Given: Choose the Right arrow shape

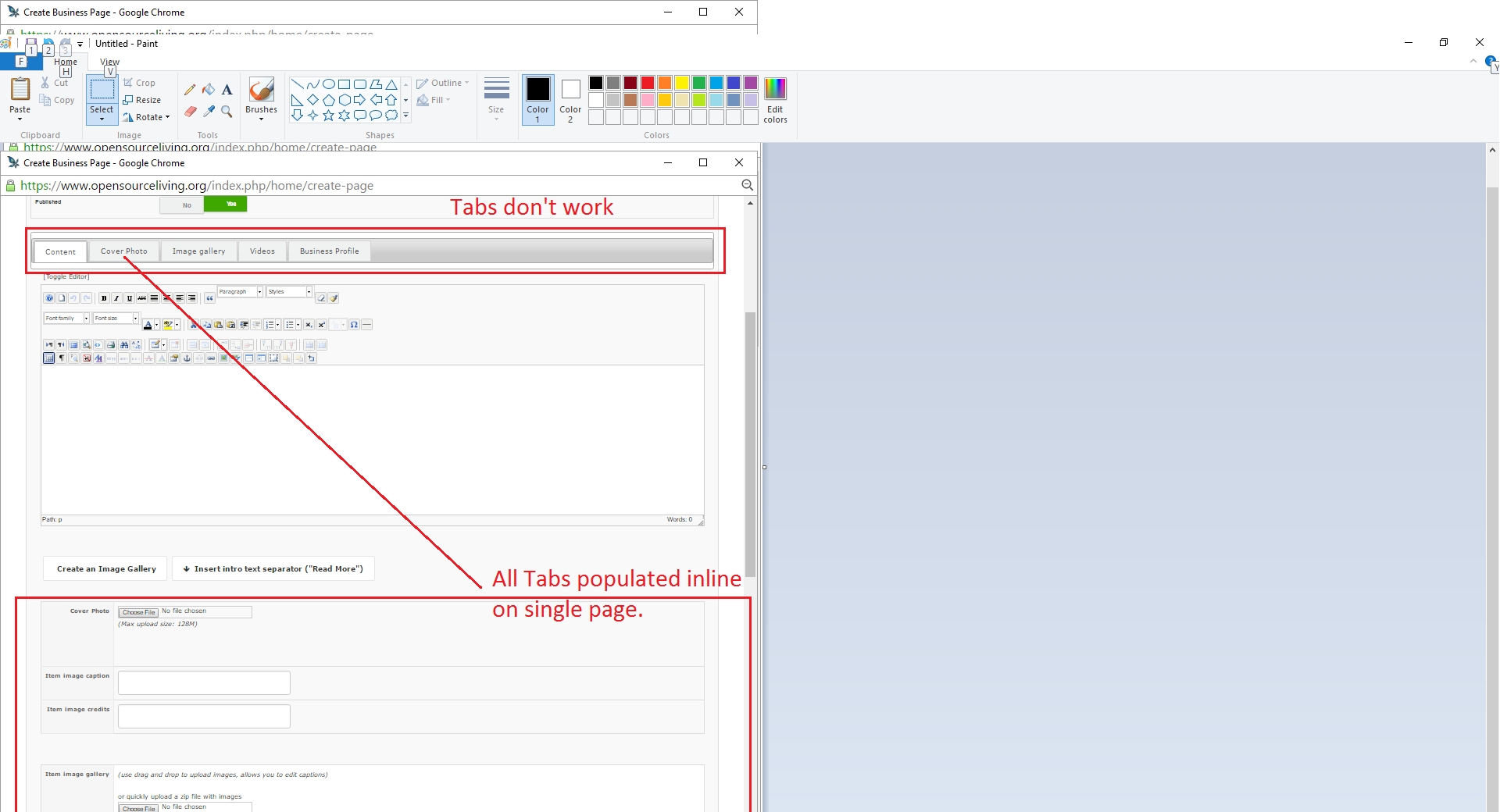Looking at the screenshot, I should pos(359,100).
